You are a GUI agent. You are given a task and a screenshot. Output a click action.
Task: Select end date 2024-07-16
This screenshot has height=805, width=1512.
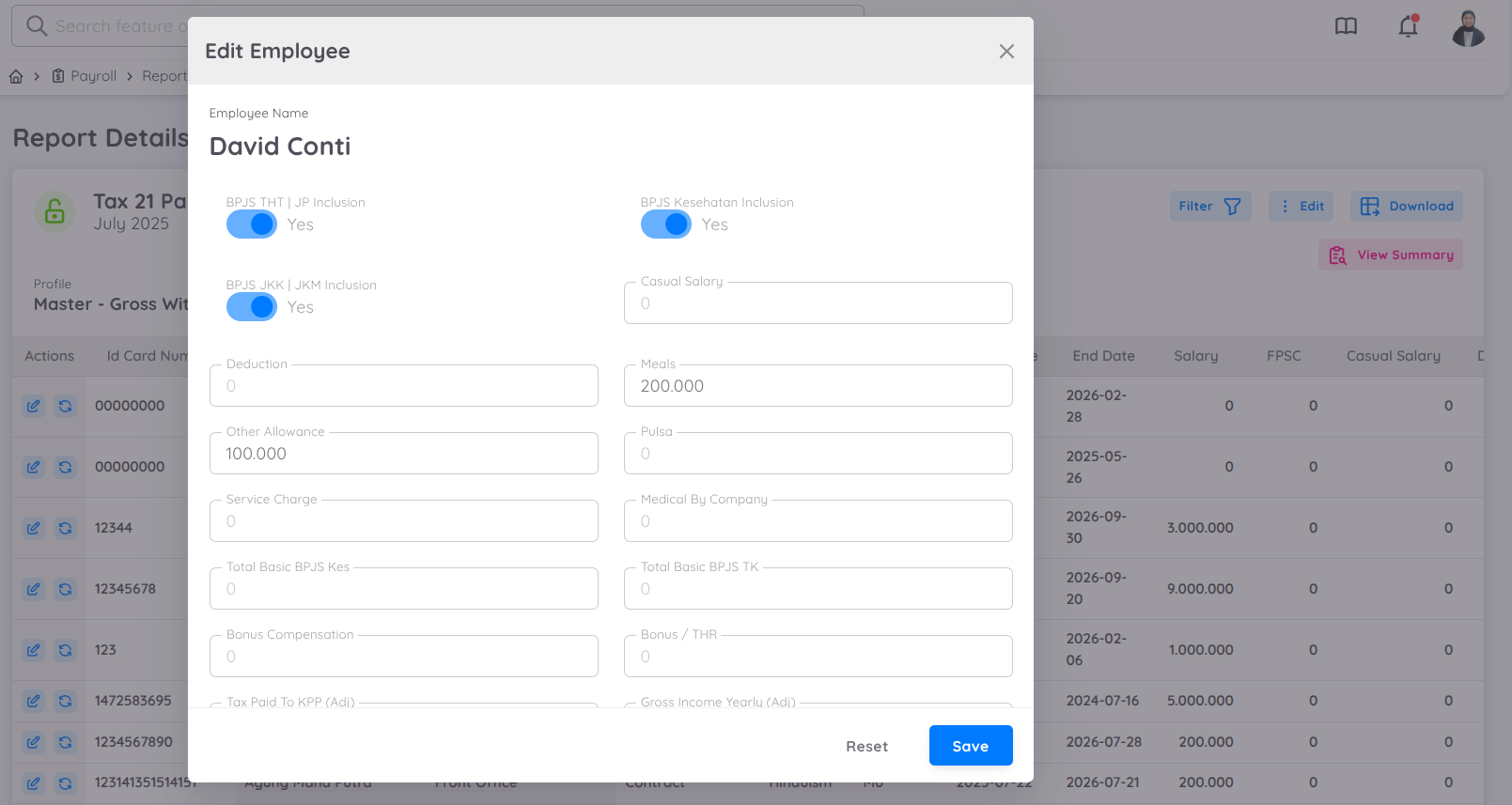pos(1102,701)
